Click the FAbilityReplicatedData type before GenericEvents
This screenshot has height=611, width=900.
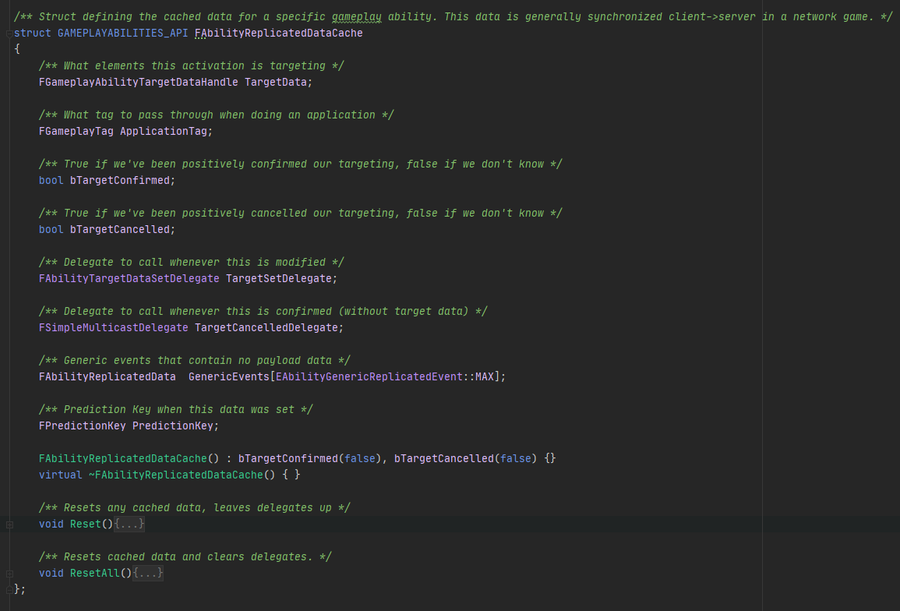click(107, 377)
